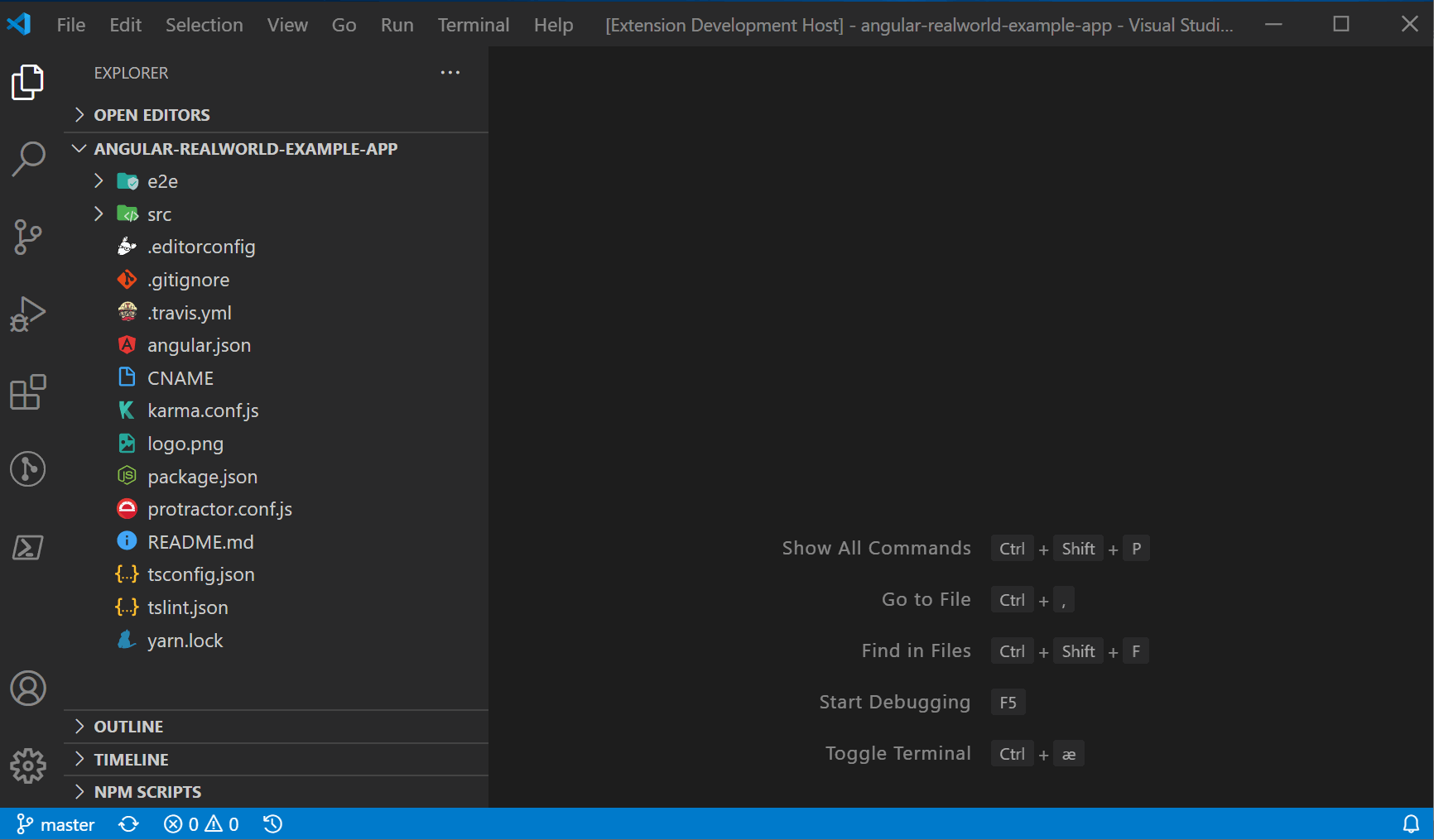
Task: Click the F5 keybinding badge
Action: pyautogui.click(x=1008, y=703)
